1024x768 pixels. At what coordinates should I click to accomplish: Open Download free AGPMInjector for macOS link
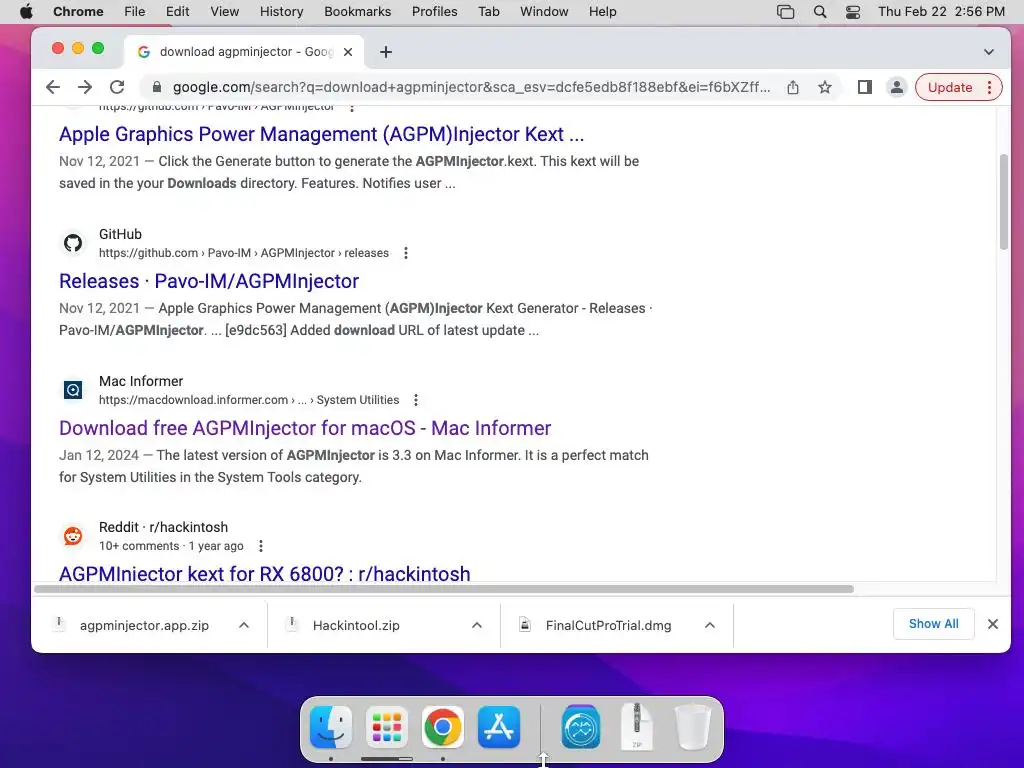tap(305, 428)
